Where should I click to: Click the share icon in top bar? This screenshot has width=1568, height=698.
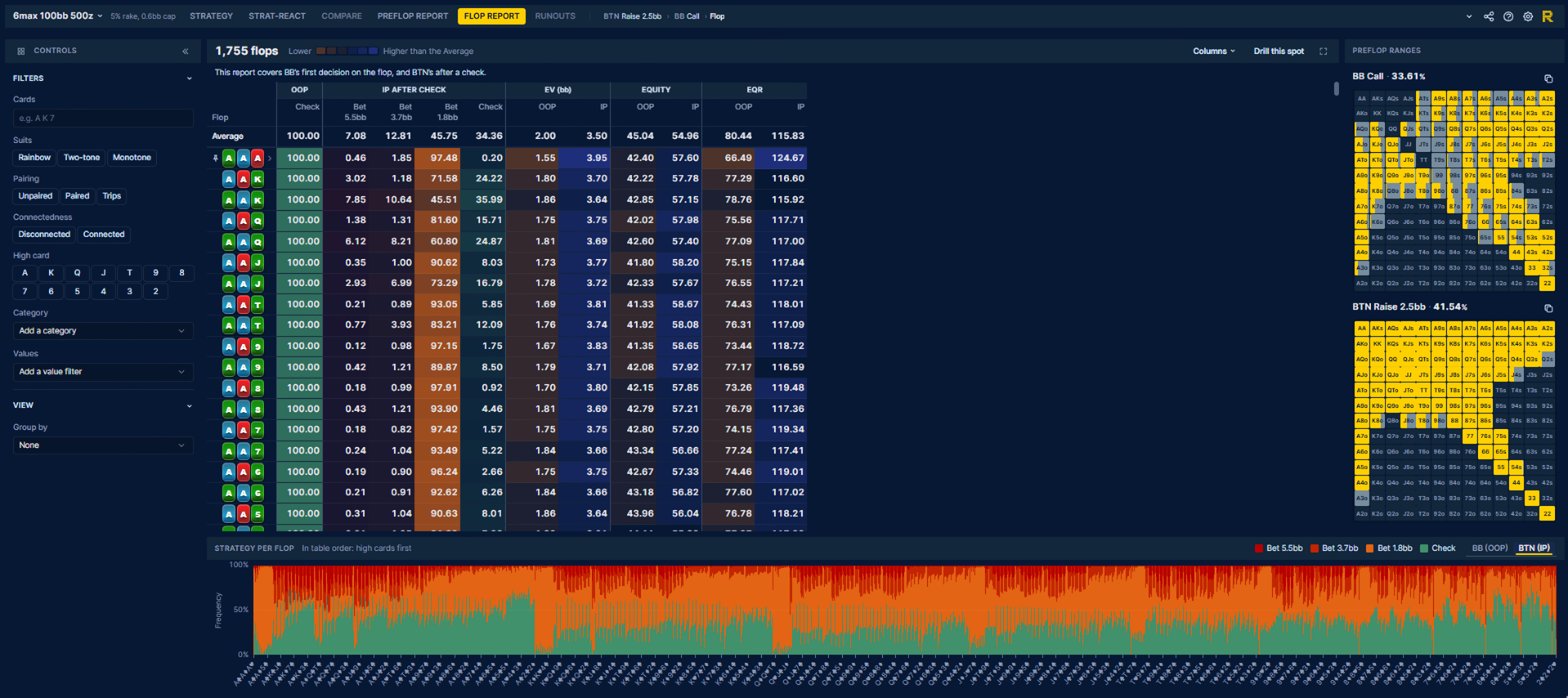(x=1489, y=16)
